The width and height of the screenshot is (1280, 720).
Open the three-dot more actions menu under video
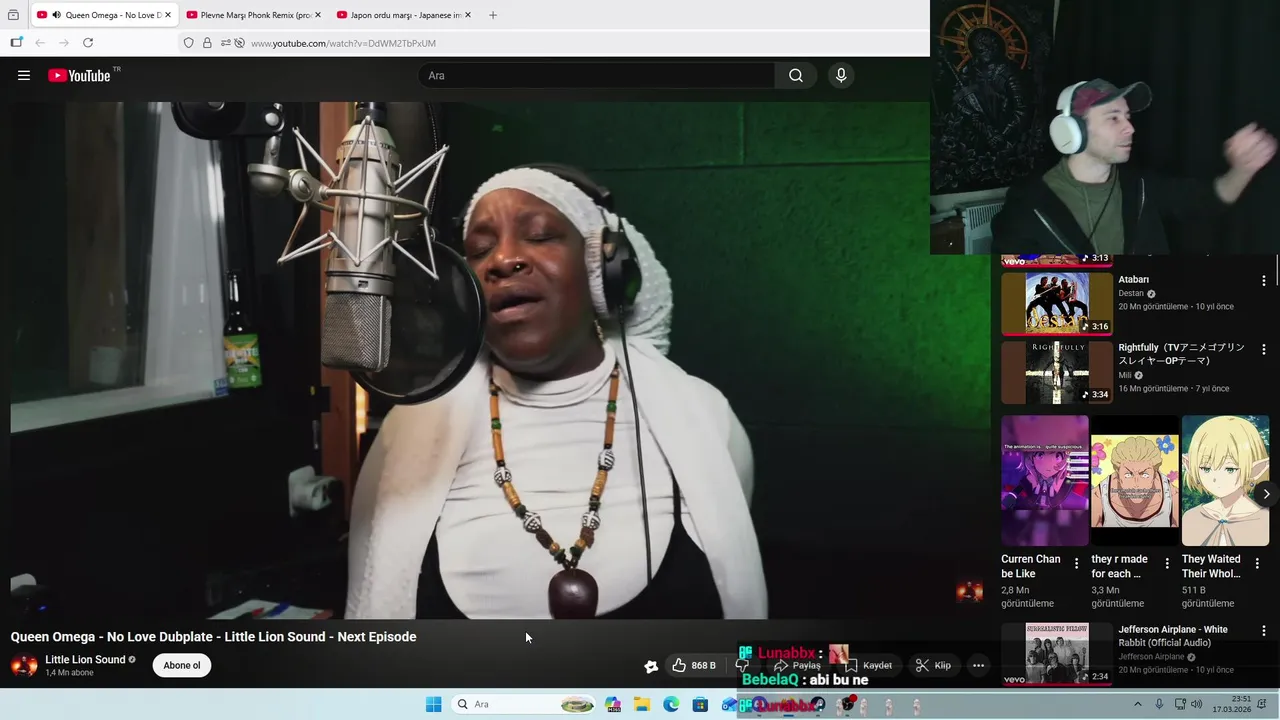tap(979, 665)
